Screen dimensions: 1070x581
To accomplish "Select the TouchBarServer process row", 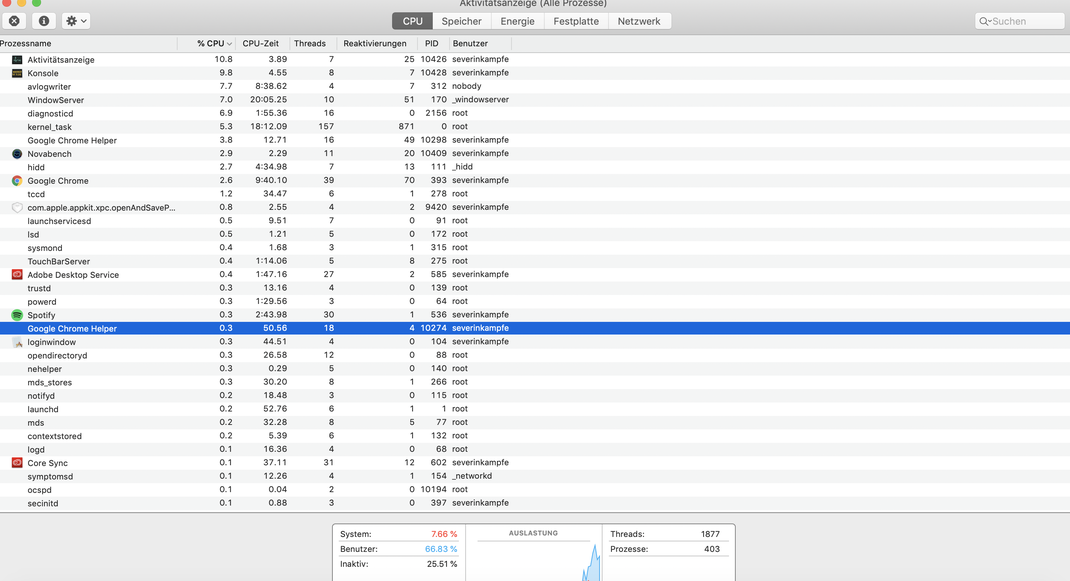I will [x=535, y=261].
